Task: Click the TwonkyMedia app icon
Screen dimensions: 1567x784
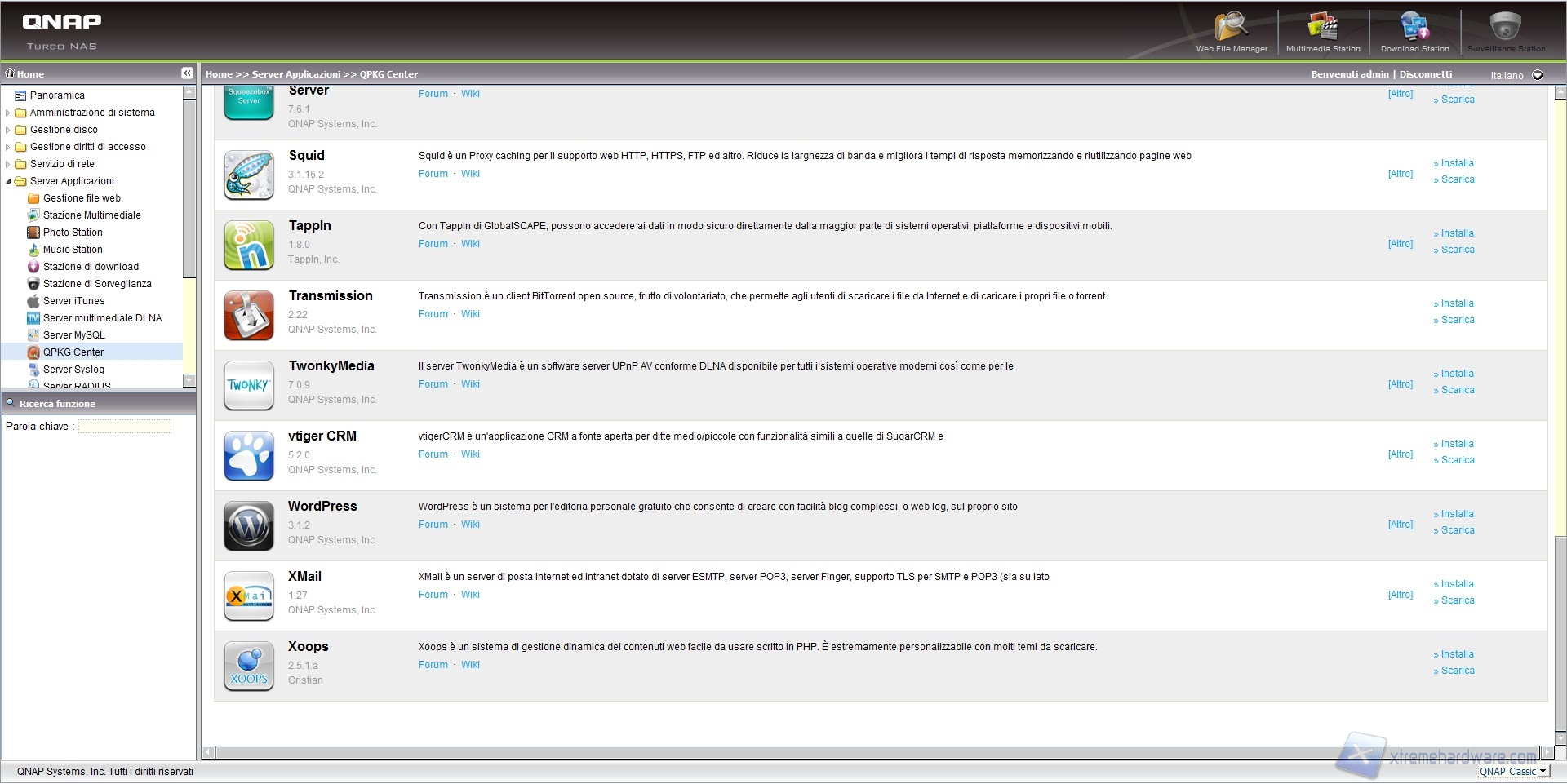Action: pos(249,386)
